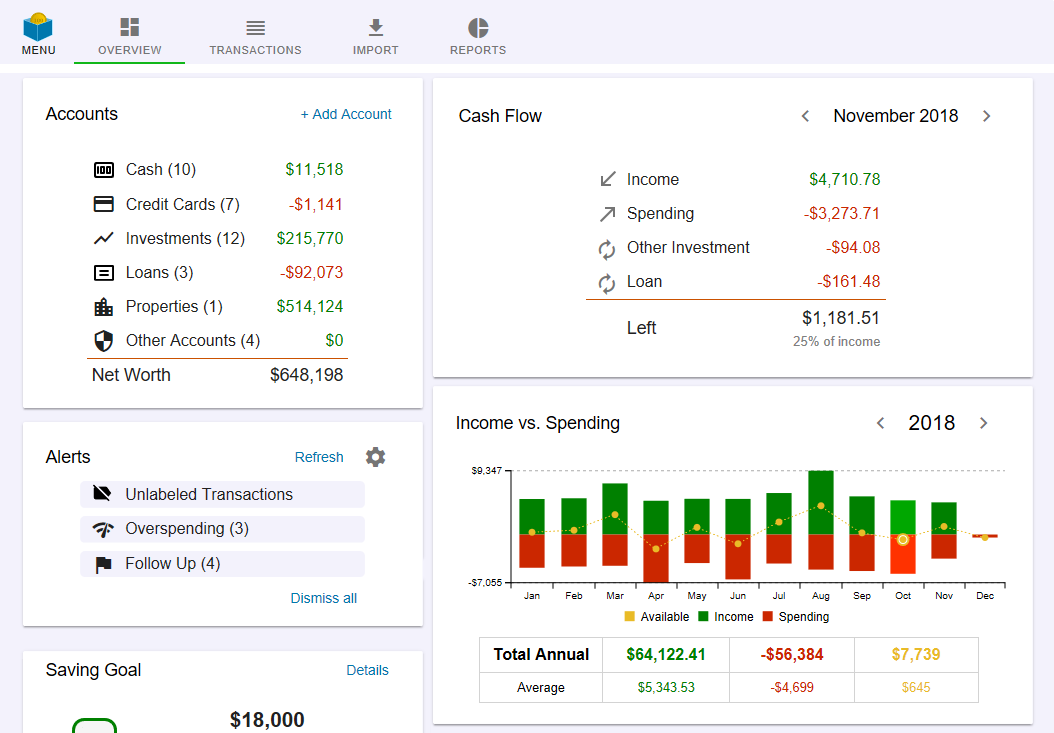The height and width of the screenshot is (733, 1054).
Task: Toggle Available series in chart legend
Action: coord(656,617)
